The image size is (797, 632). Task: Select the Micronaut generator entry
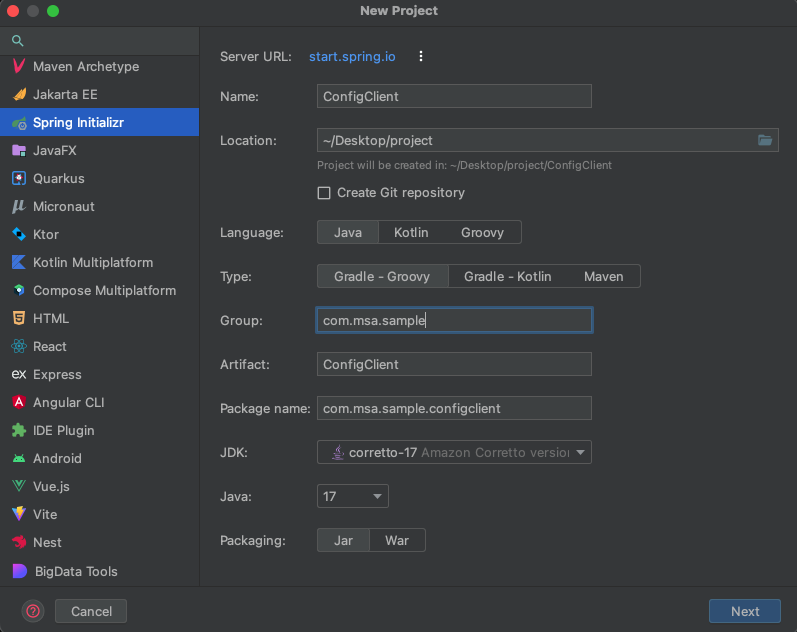click(100, 206)
